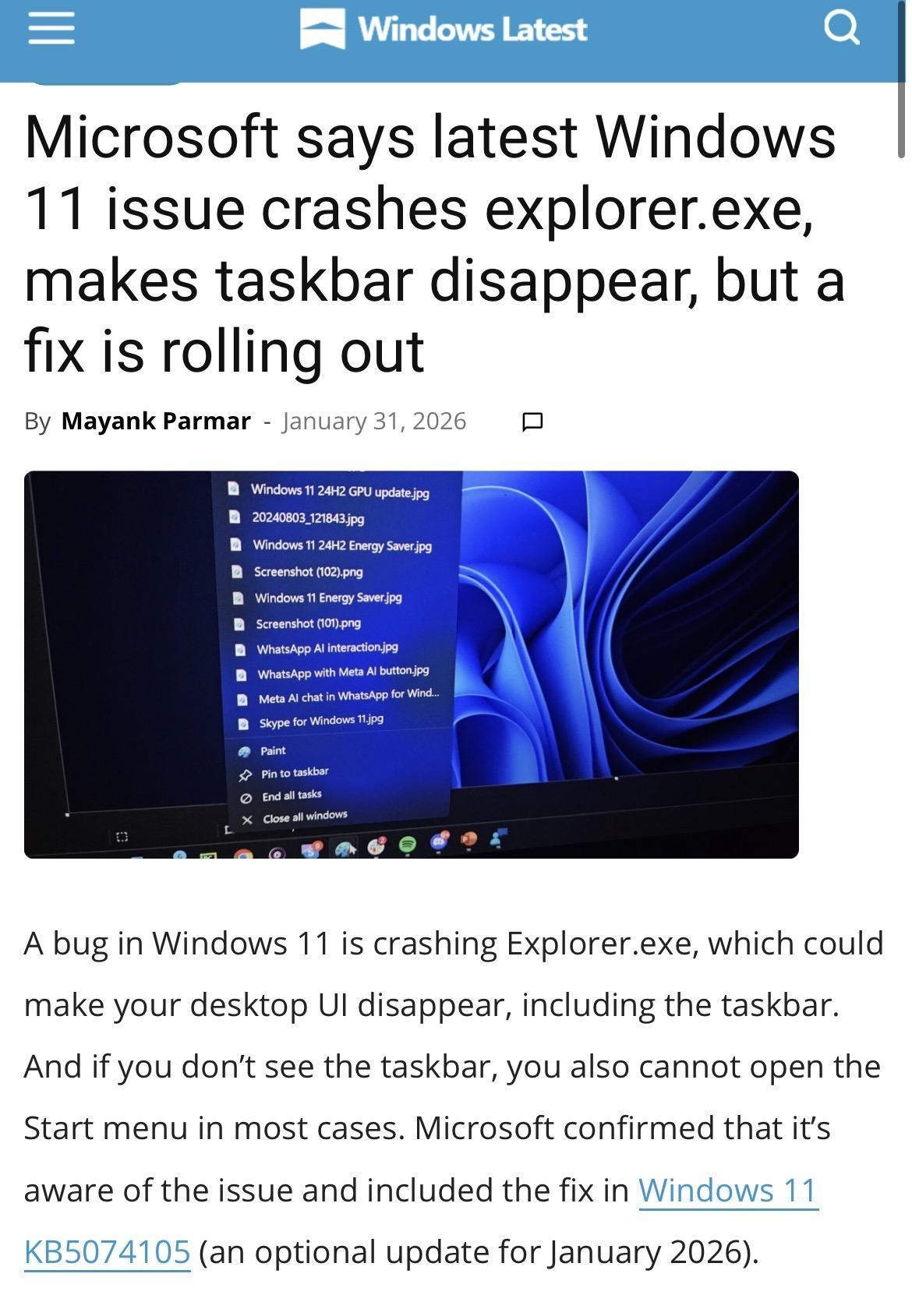Image resolution: width=912 pixels, height=1316 pixels.
Task: Click the Chrome icon in pictured taskbar
Action: coord(244,853)
